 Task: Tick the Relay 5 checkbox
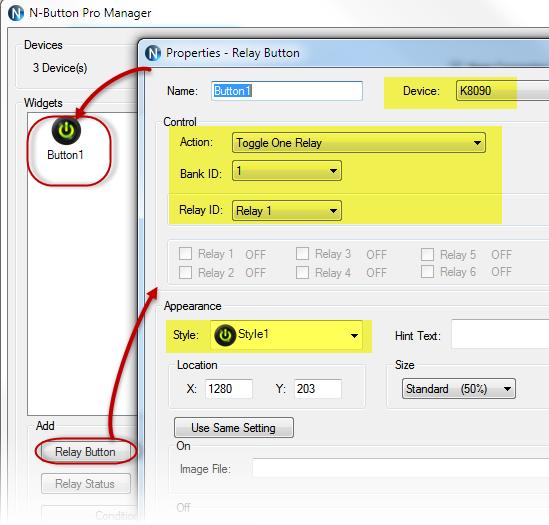(x=428, y=254)
